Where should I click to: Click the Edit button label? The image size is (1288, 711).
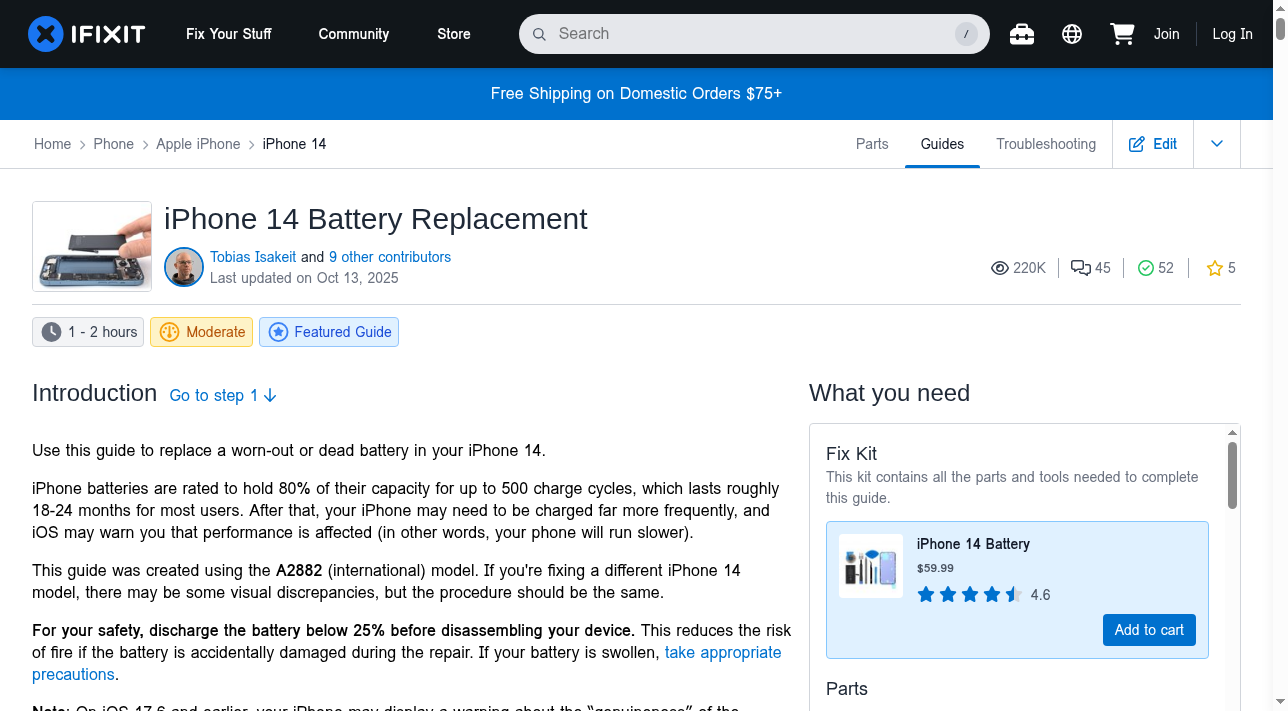pos(1165,144)
